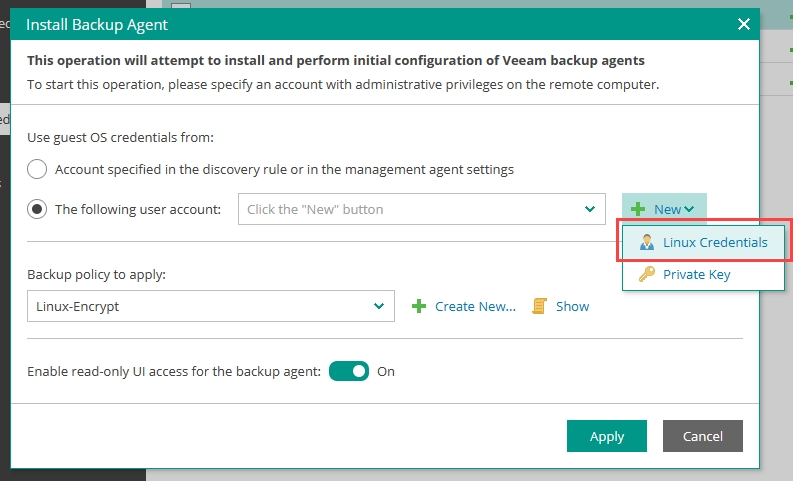The width and height of the screenshot is (793, 481).
Task: Click the key icon for Private Key
Action: click(646, 274)
